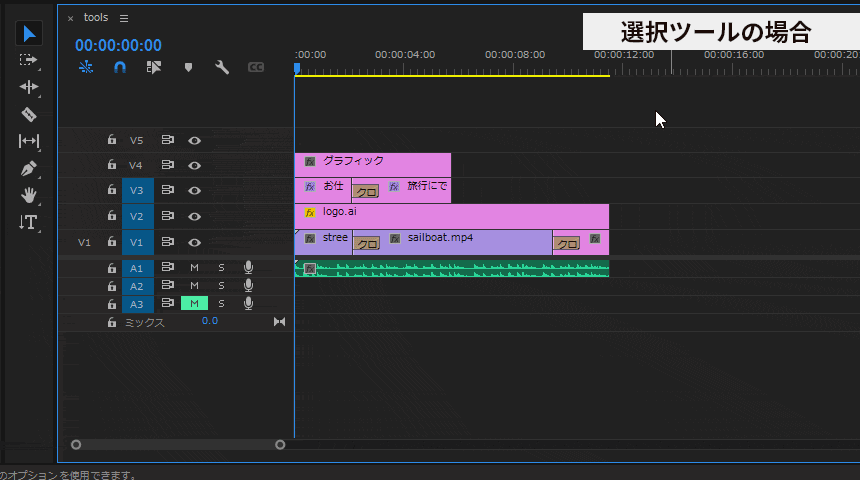Screen dimensions: 860x480
Task: Toggle lock on track A1
Action: tap(112, 268)
